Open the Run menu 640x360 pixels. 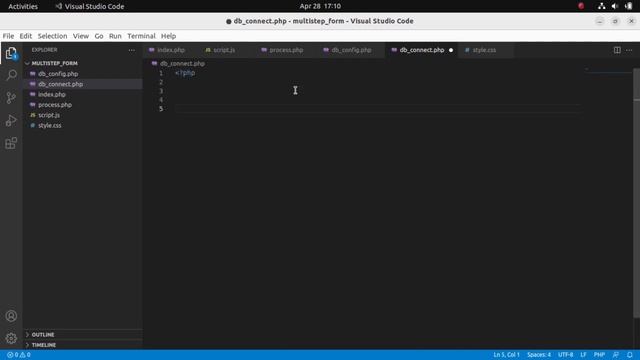point(115,36)
